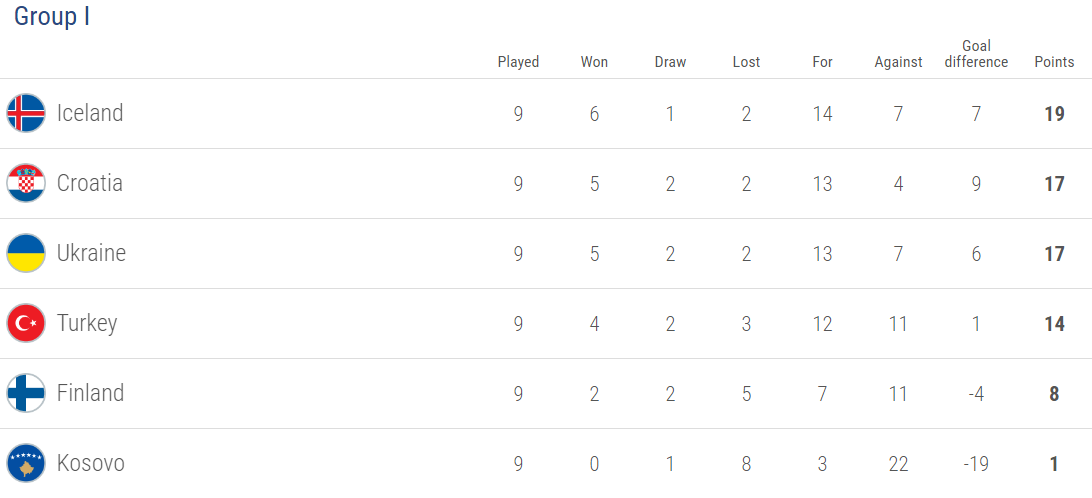Image resolution: width=1092 pixels, height=498 pixels.
Task: Click the Against column header
Action: 898,62
